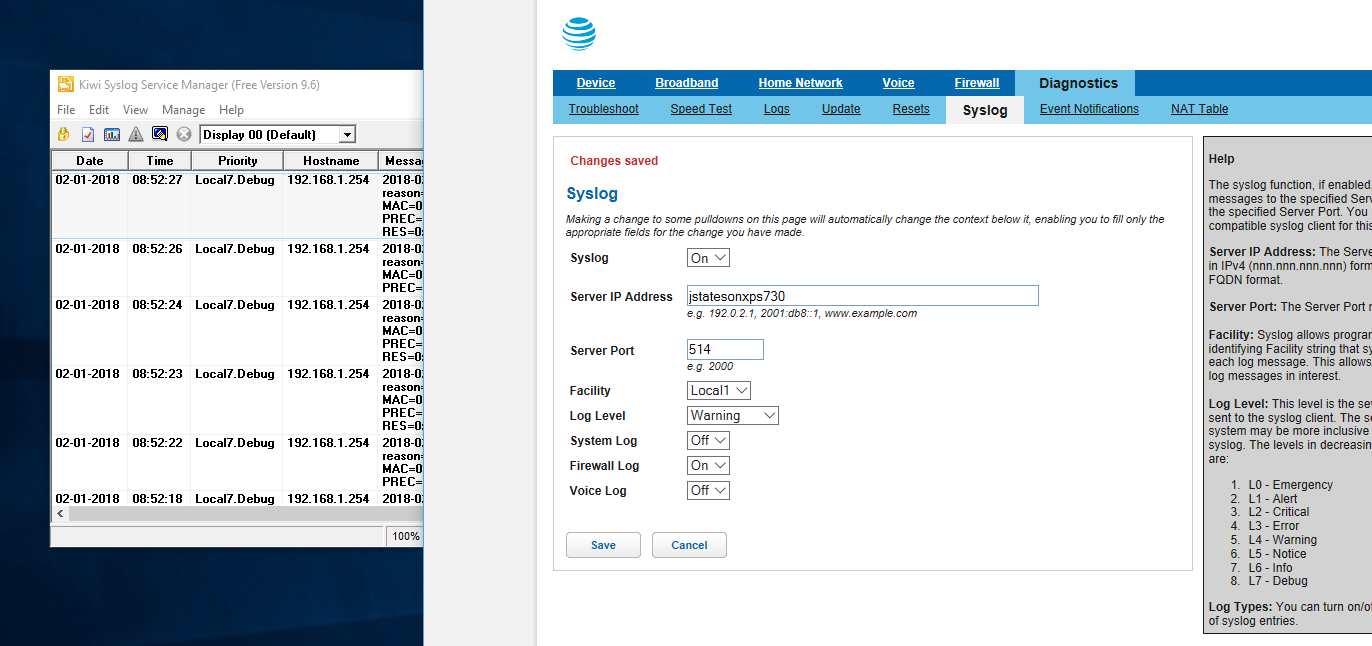Open Kiwi Syslog setup options icon
The height and width of the screenshot is (646, 1372).
(x=88, y=133)
